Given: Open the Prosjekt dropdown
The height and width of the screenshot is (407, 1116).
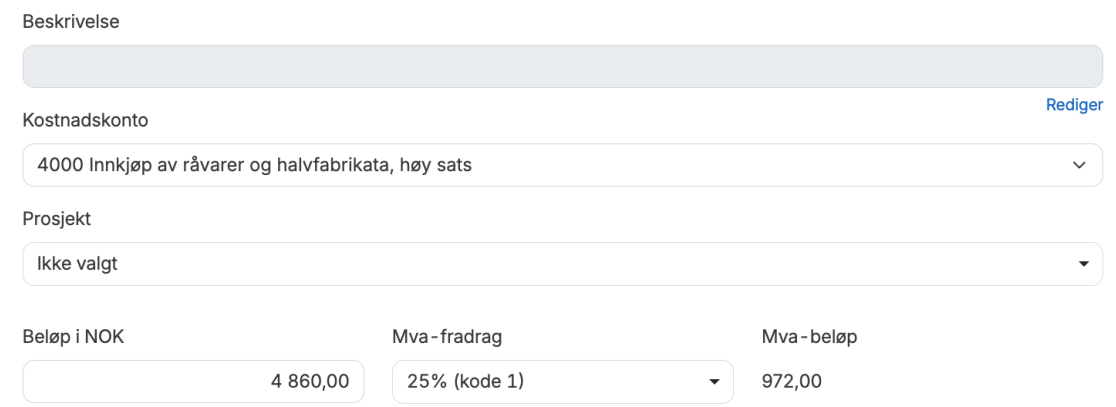Looking at the screenshot, I should [x=562, y=264].
